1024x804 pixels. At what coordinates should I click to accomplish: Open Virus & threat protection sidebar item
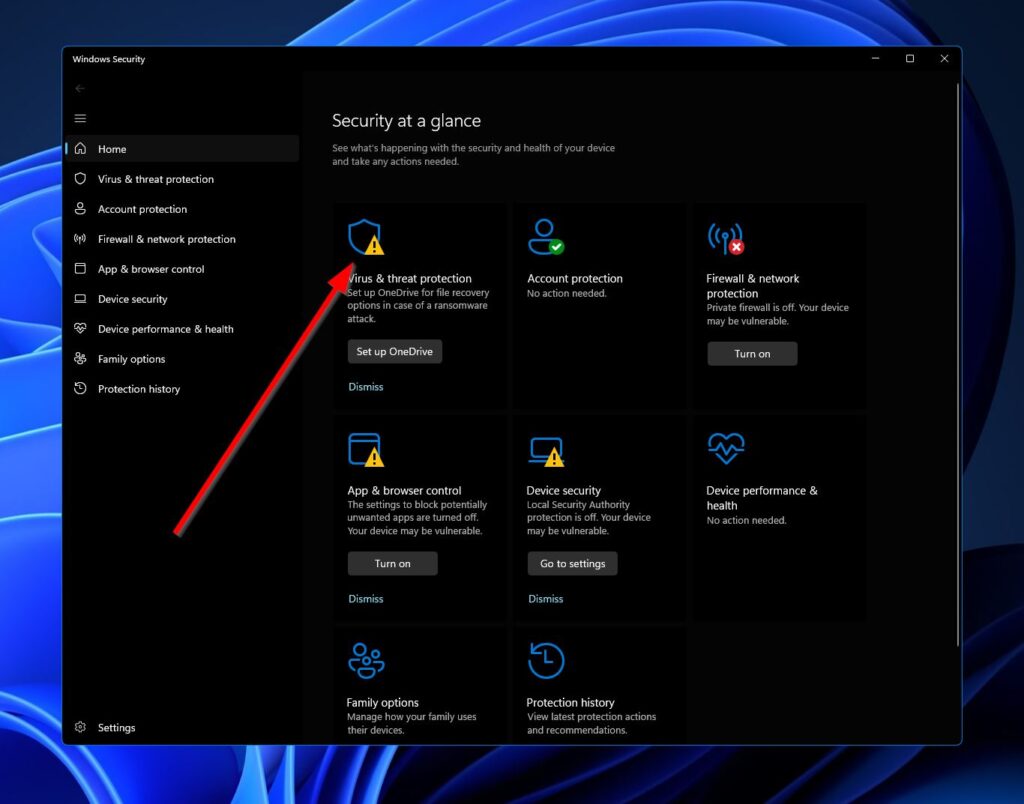pos(155,179)
